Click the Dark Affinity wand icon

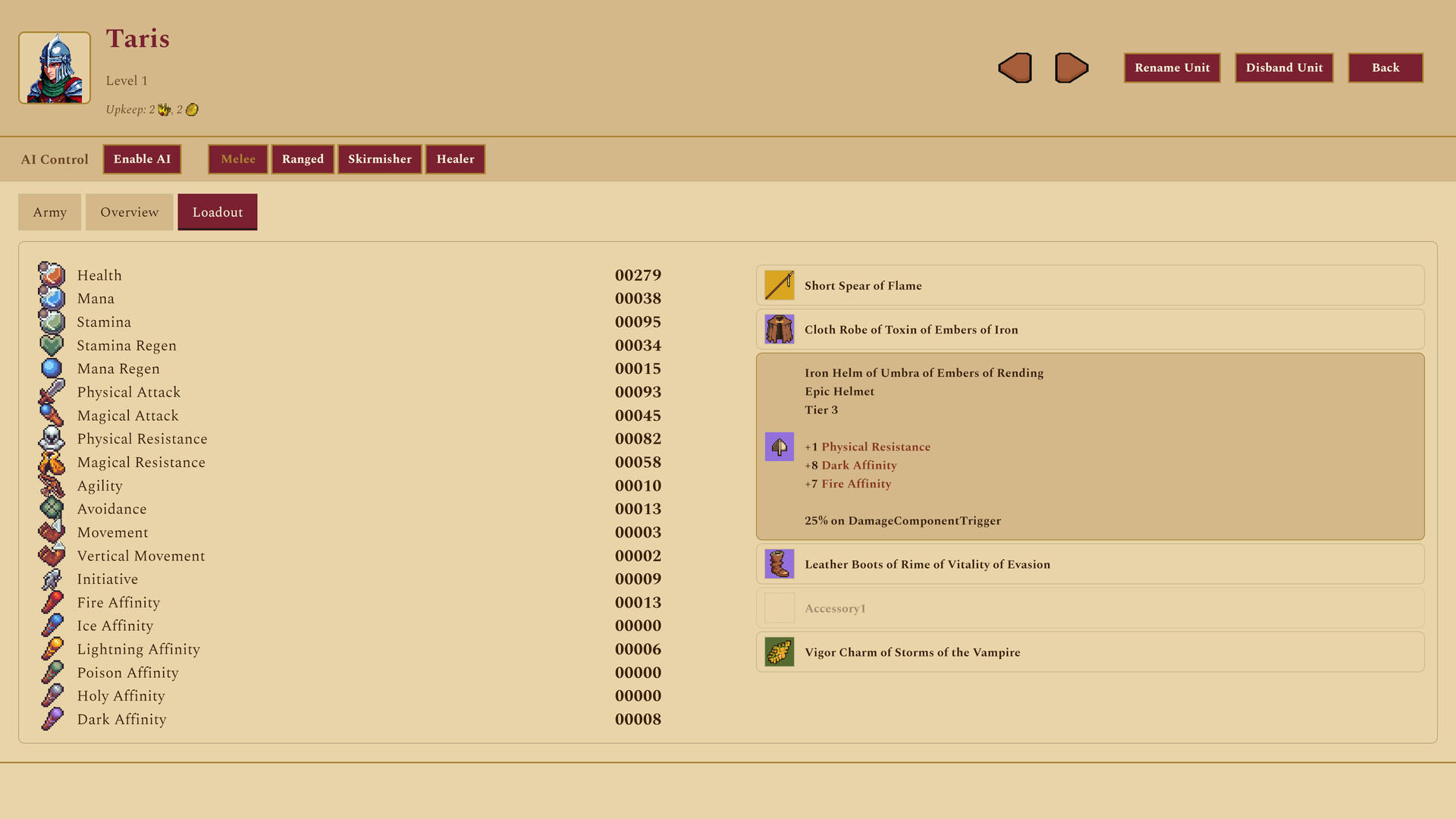tap(52, 719)
